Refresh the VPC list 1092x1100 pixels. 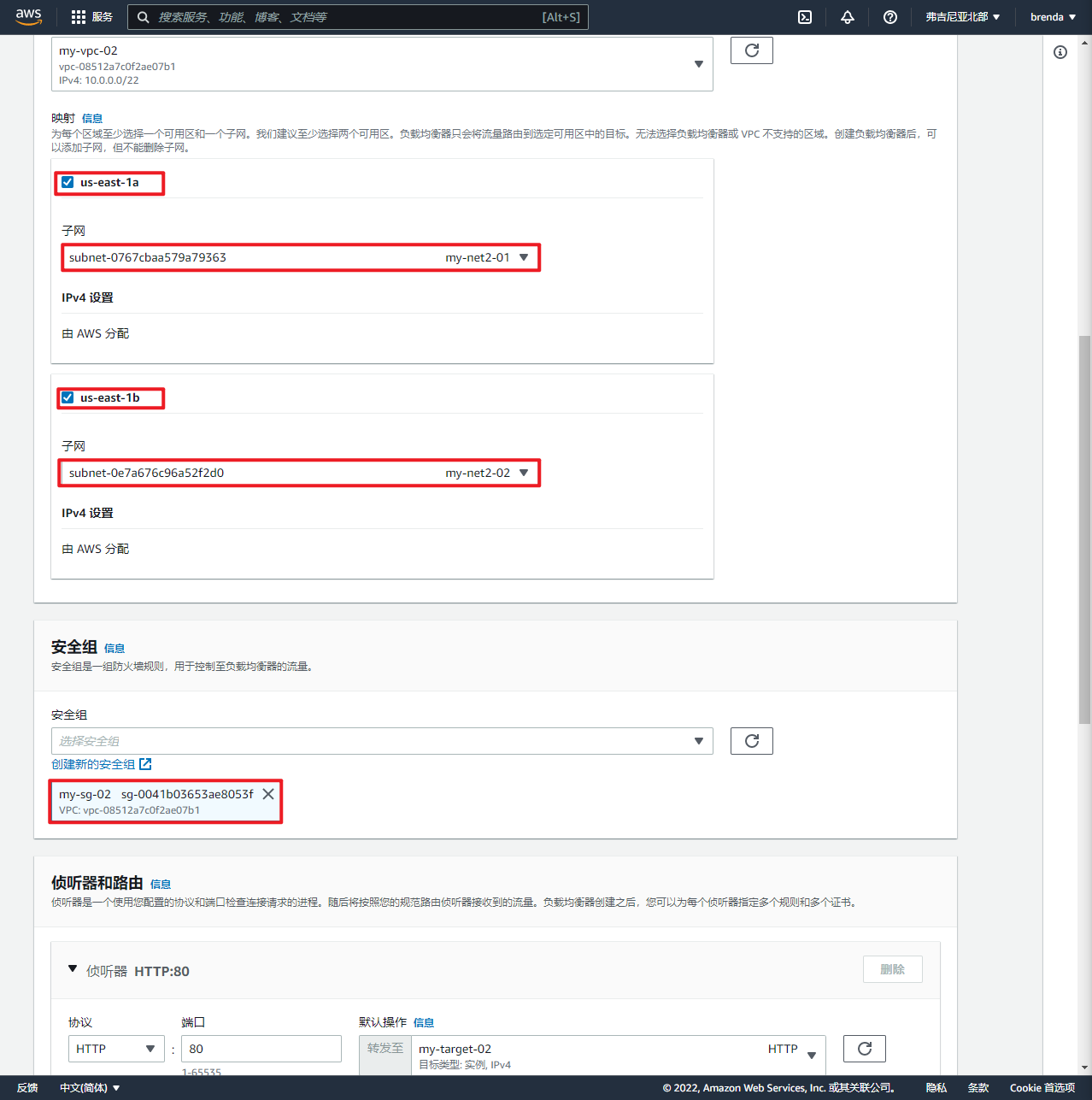(x=752, y=50)
